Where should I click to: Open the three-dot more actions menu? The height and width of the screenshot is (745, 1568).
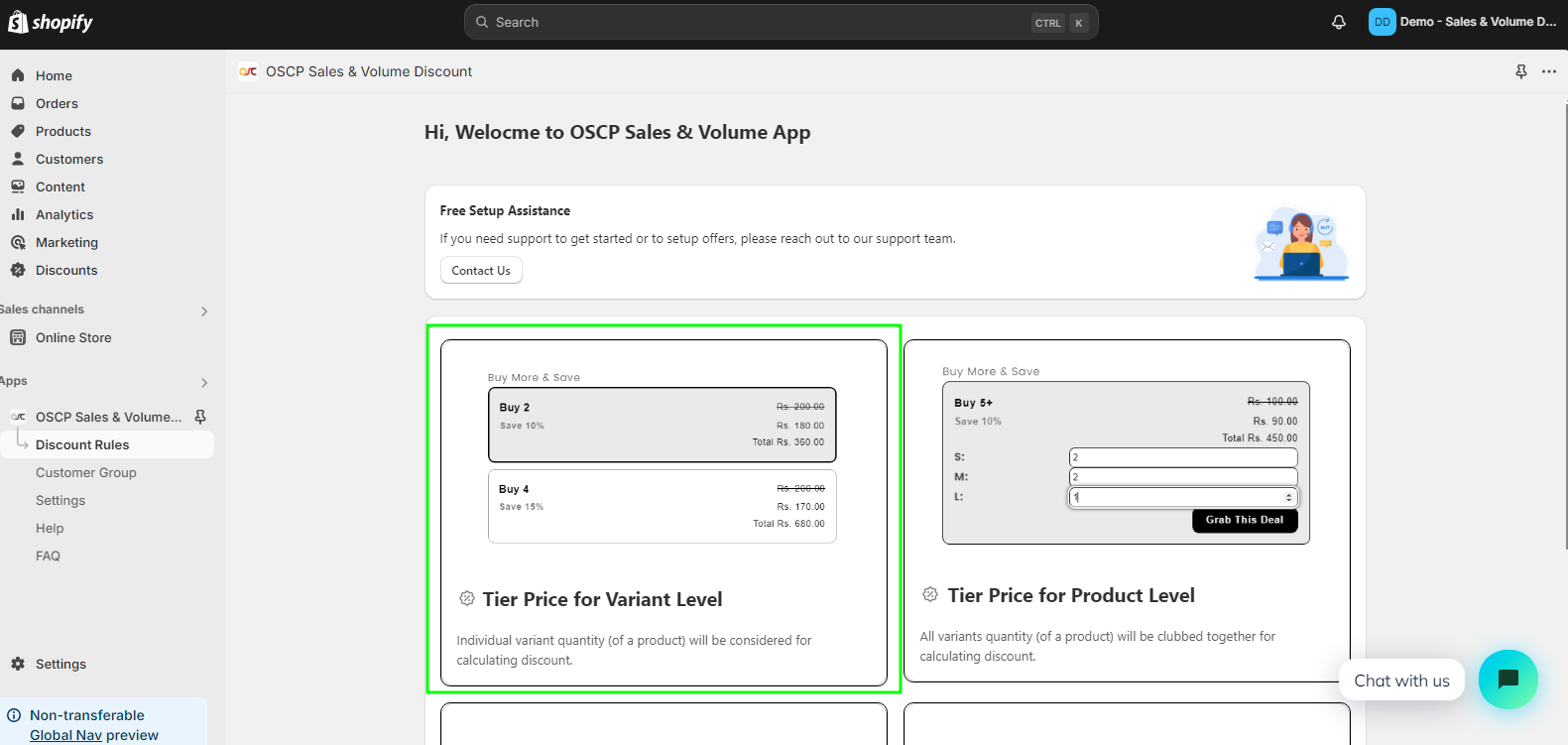[1548, 71]
